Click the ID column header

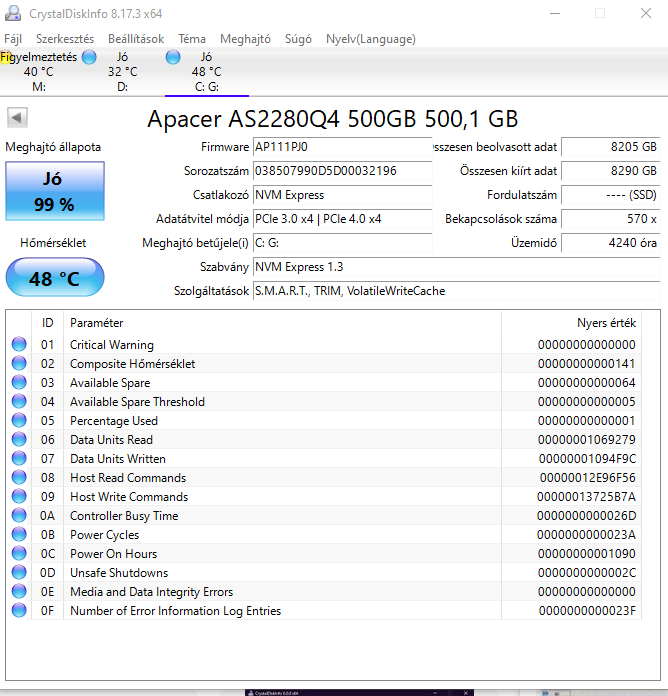tap(47, 323)
